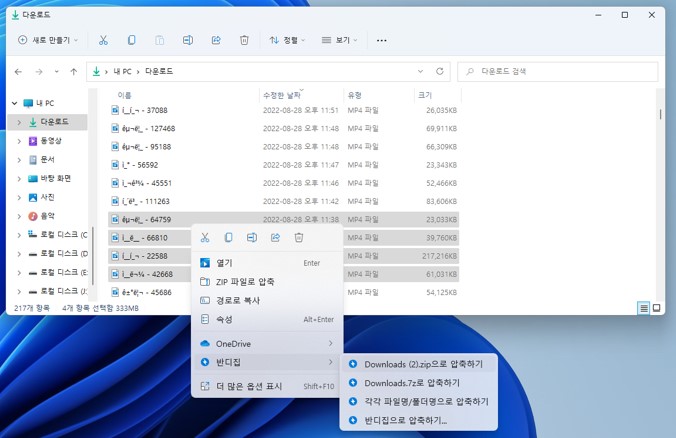Click the Cut icon in the context menu
Viewport: 676px width, 438px height.
(205, 238)
